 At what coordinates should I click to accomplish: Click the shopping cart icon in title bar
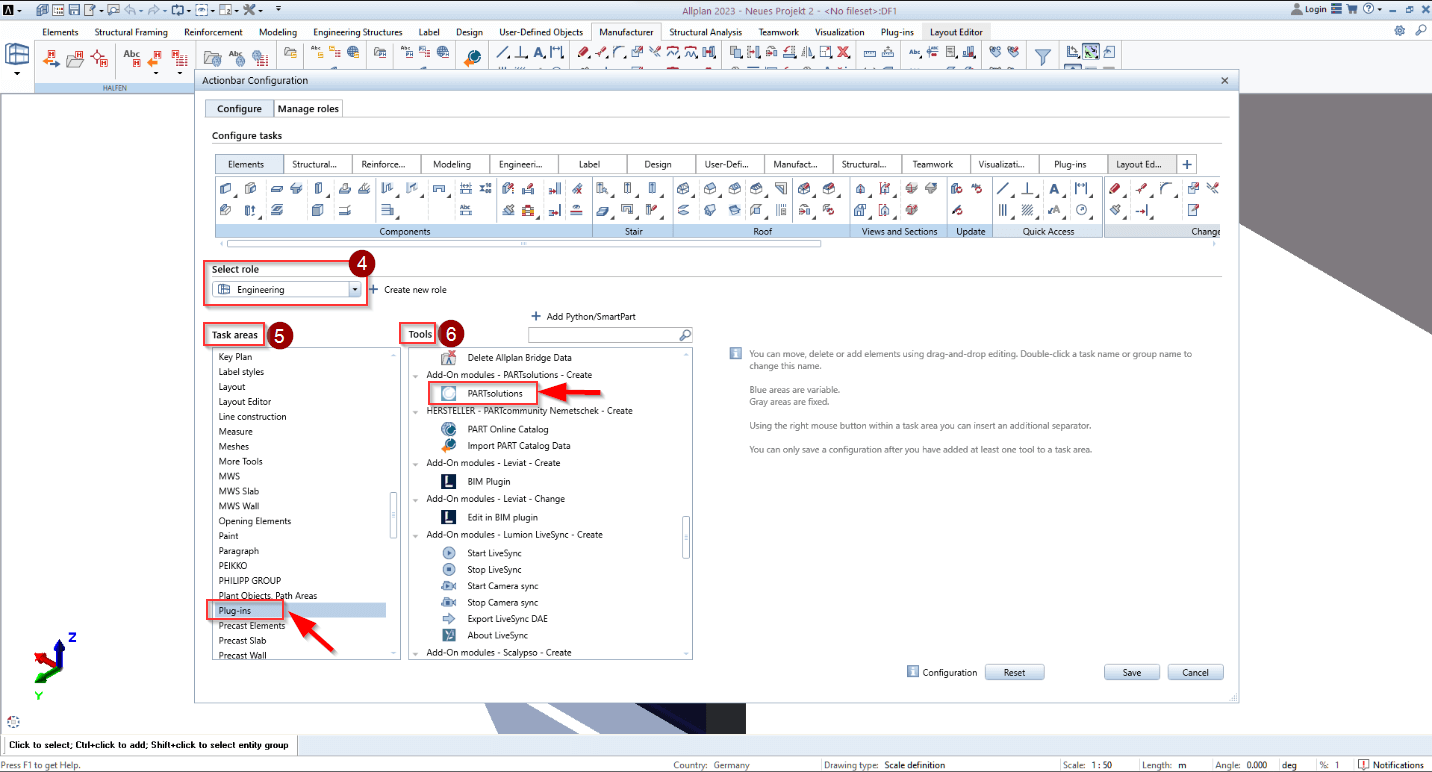(1352, 9)
